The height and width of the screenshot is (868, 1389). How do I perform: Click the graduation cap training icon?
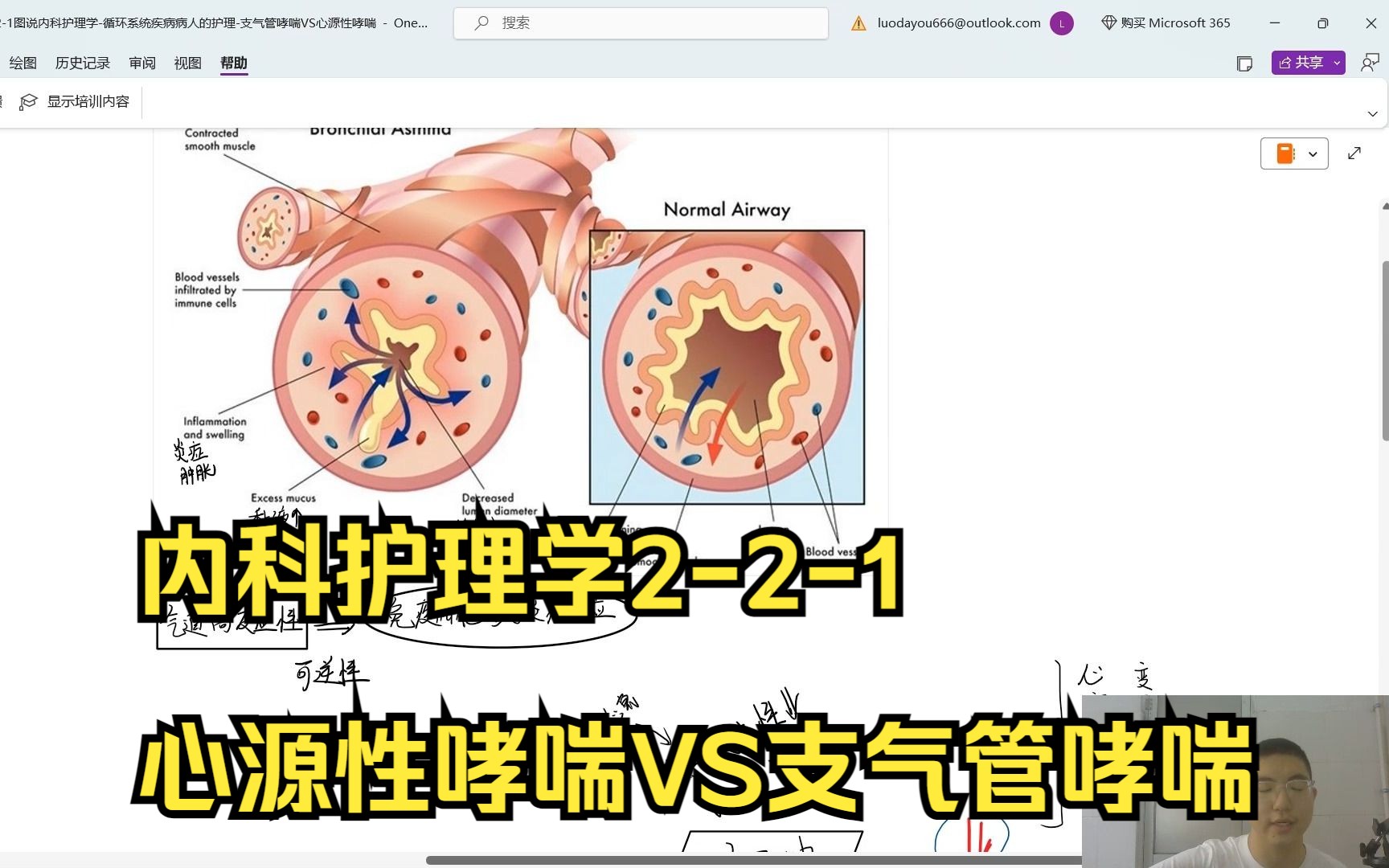[x=28, y=101]
